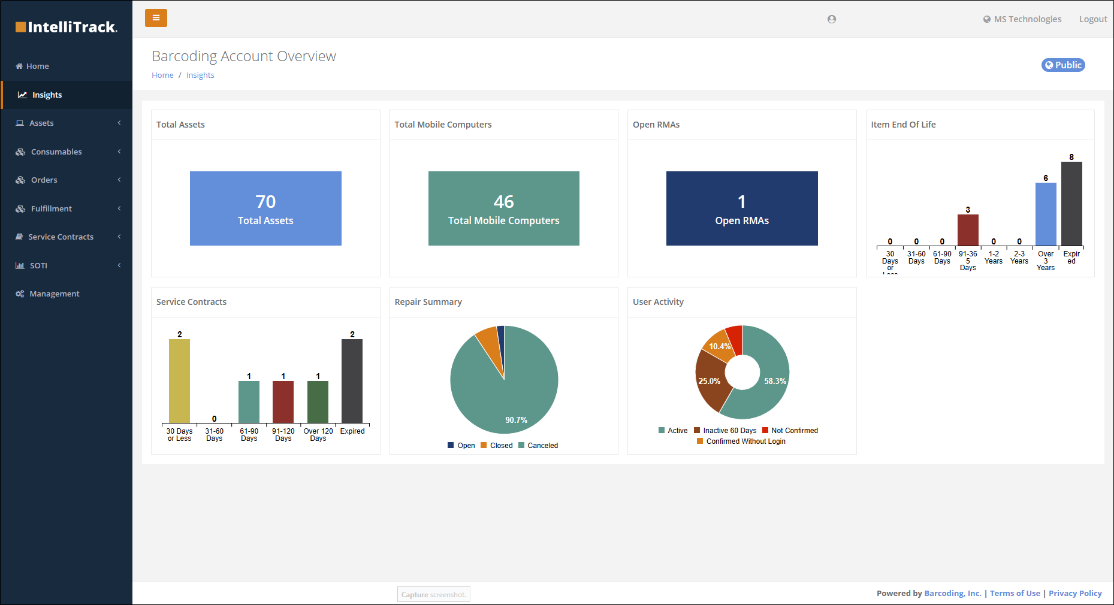1114x605 pixels.
Task: Click the Consumables icon in the sidebar
Action: coord(21,152)
